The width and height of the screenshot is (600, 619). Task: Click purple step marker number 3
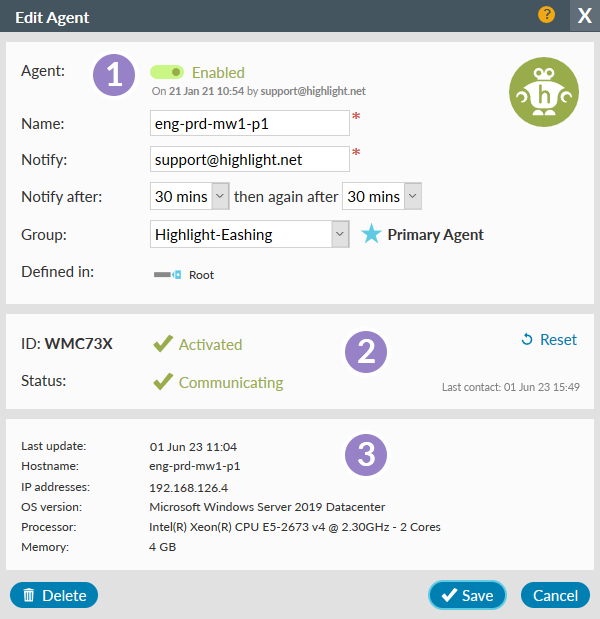367,455
